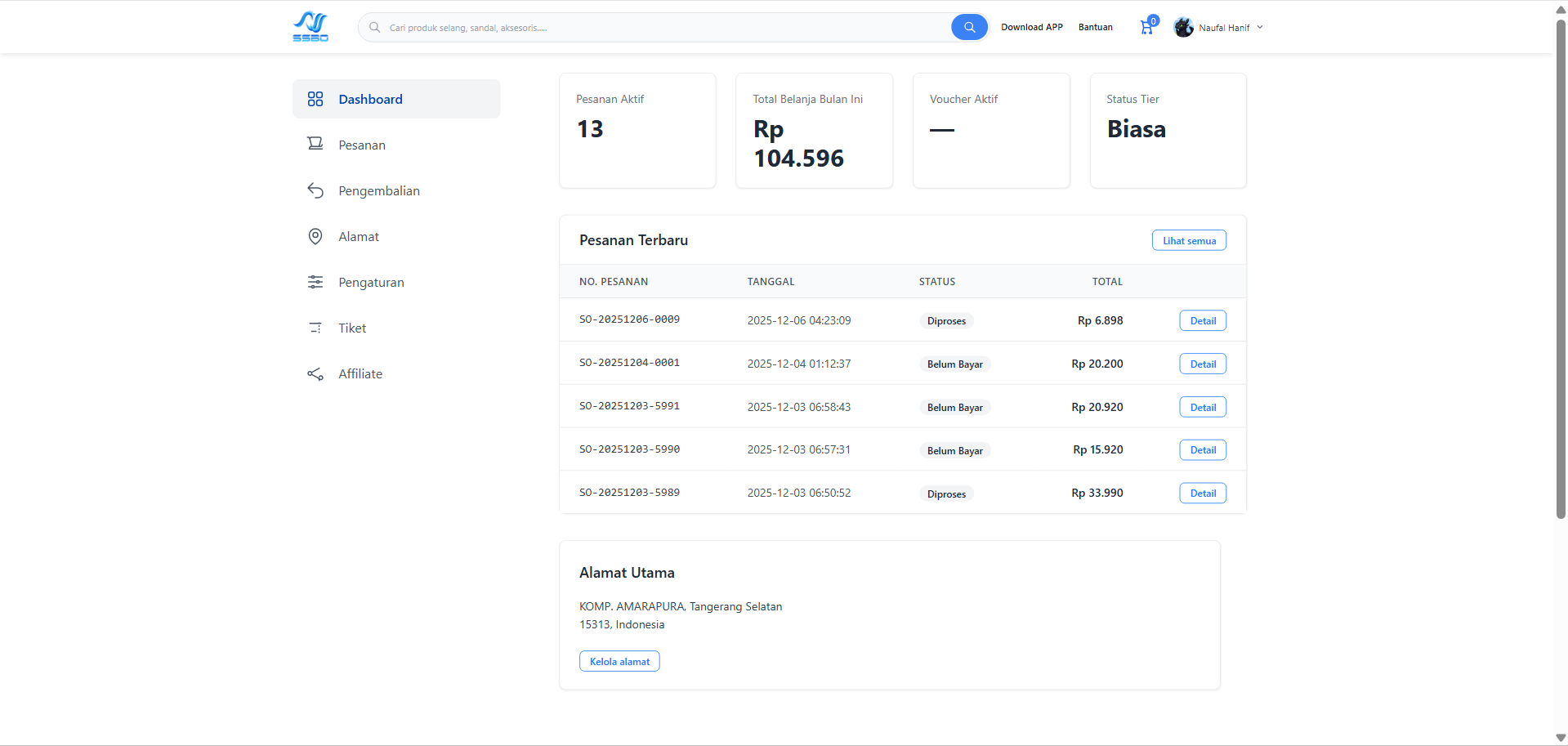Click the Pengembalian return arrow icon

315,190
